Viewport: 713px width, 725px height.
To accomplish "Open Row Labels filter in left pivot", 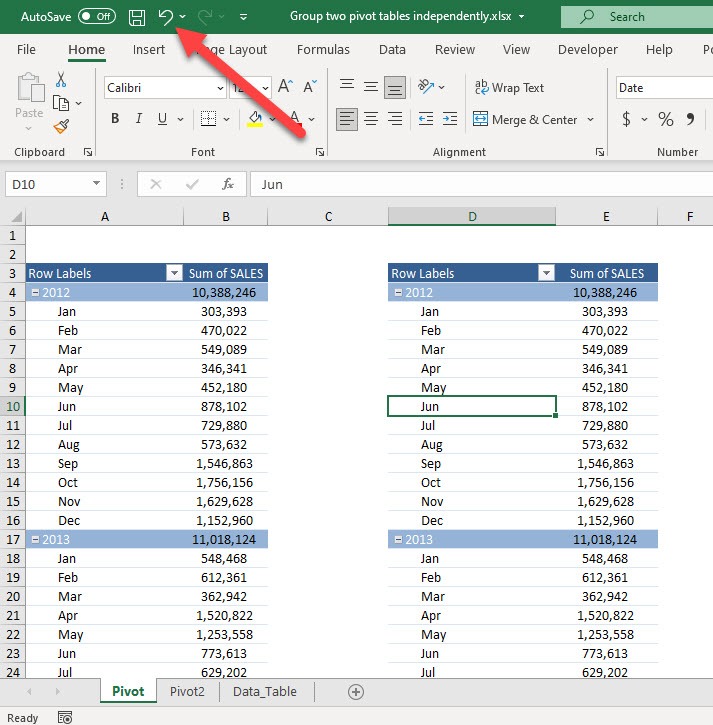I will (x=174, y=273).
